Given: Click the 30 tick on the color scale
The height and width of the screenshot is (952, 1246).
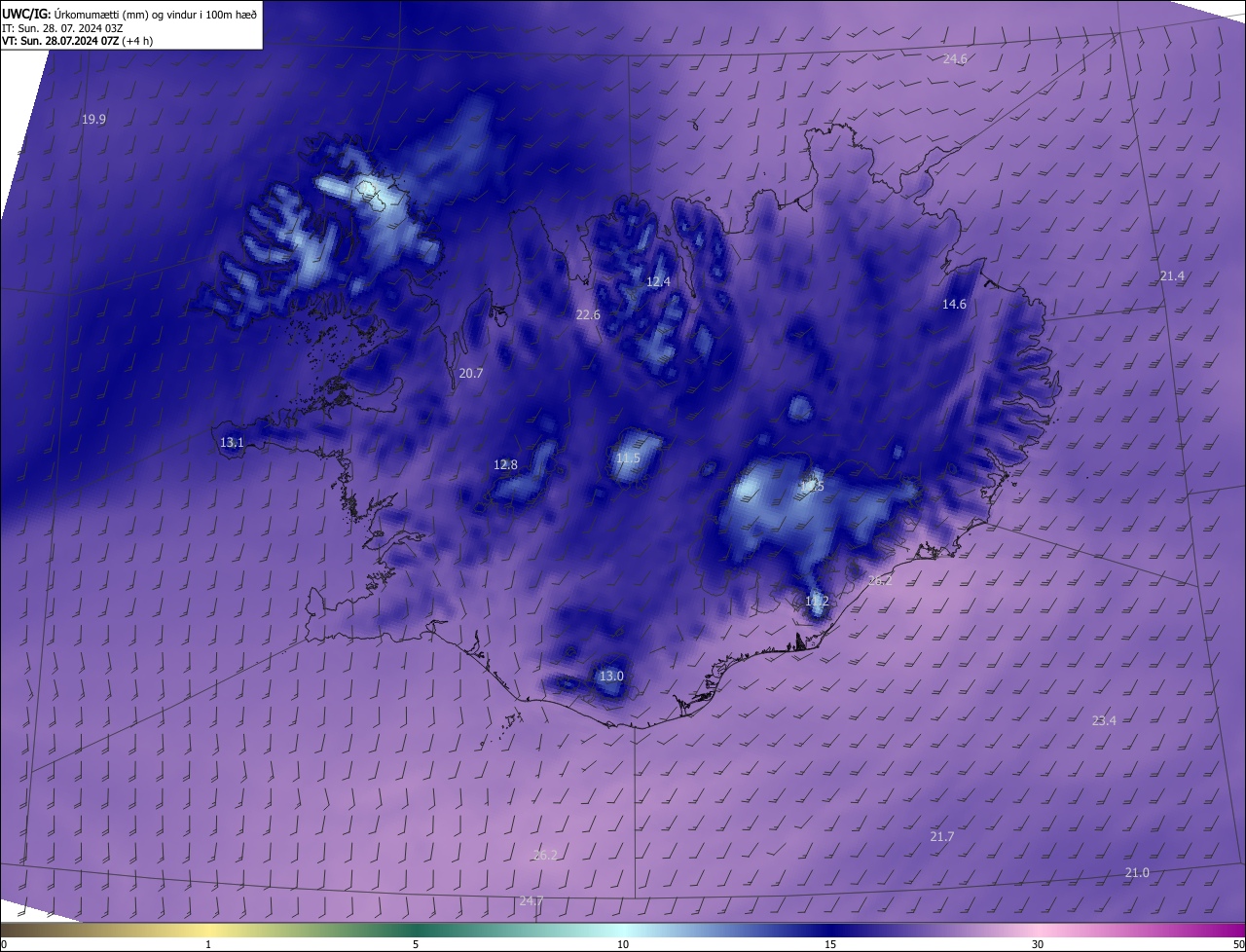Looking at the screenshot, I should [1038, 944].
